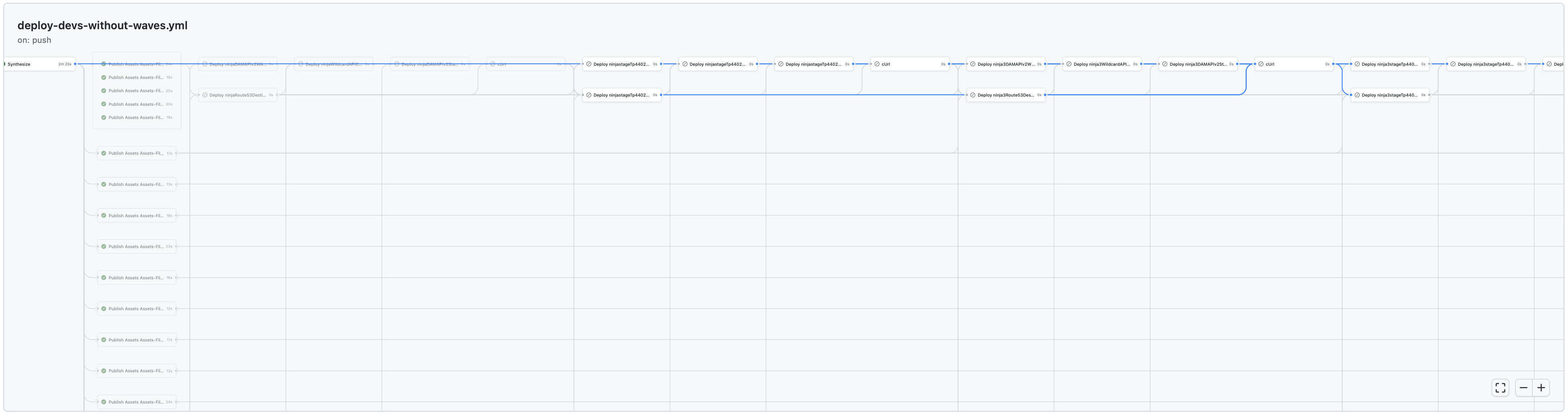Click the fullscreen graph icon

1500,388
